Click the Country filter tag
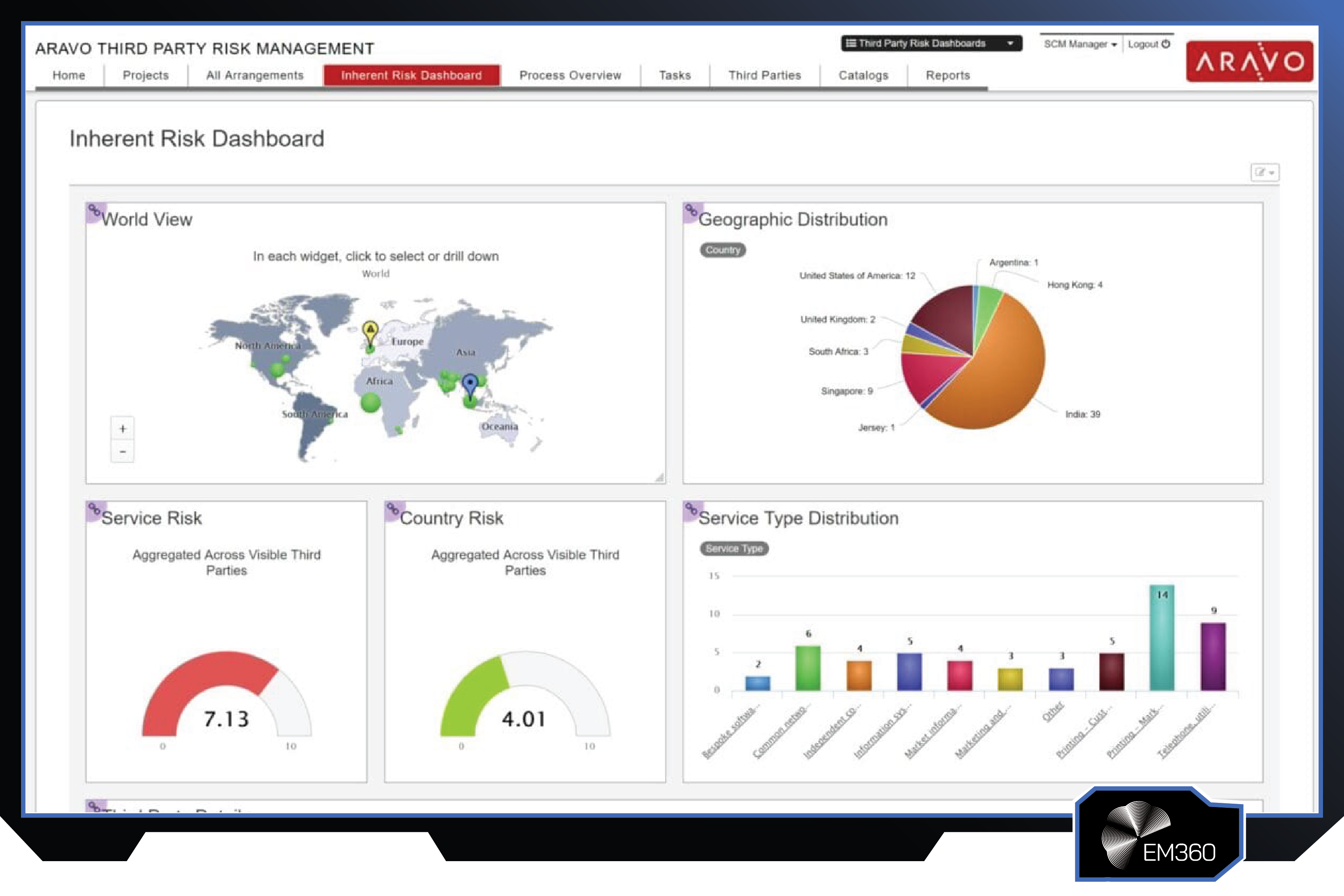The width and height of the screenshot is (1344, 896). point(723,250)
